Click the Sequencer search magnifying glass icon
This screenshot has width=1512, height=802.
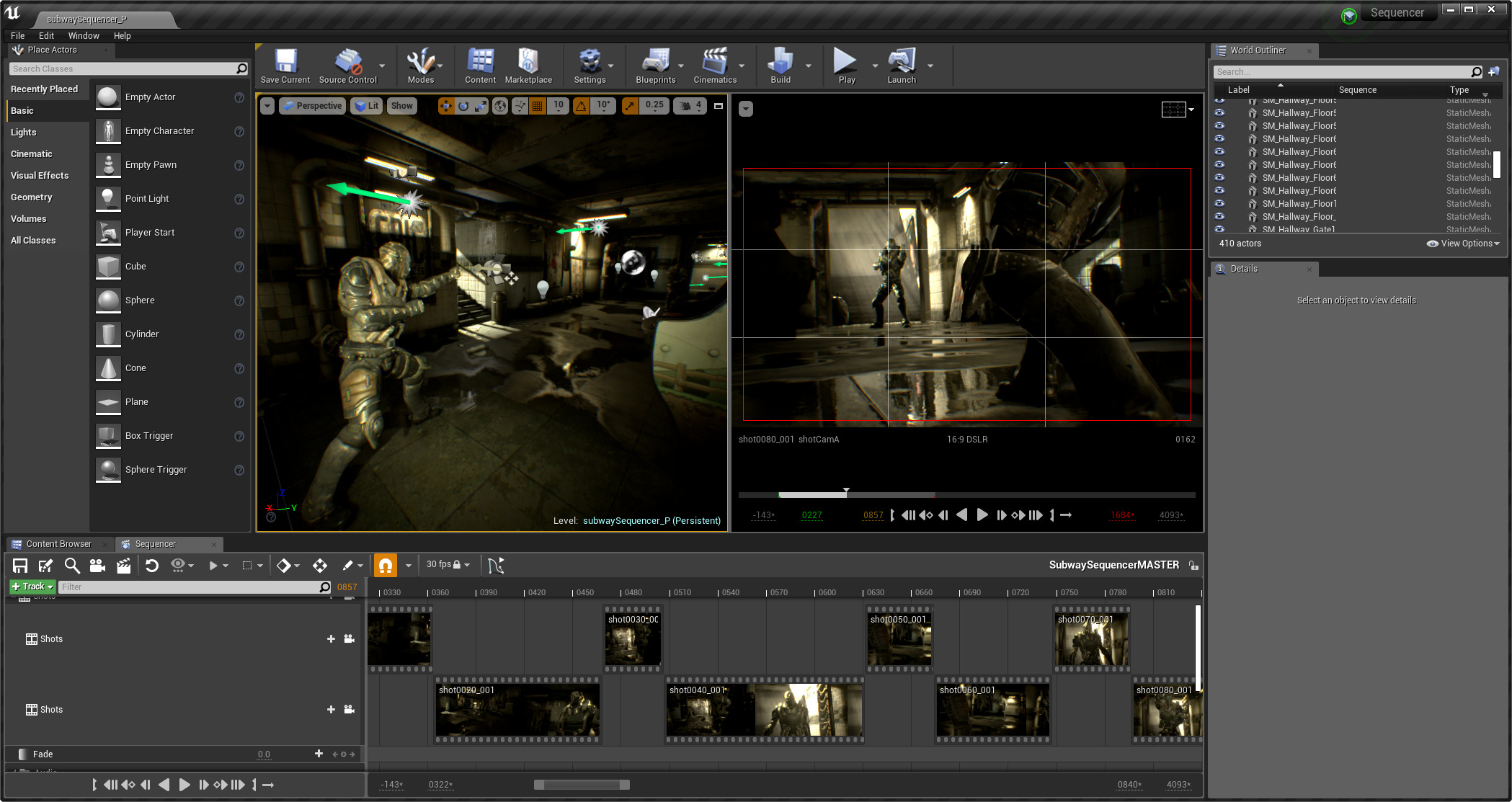(72, 566)
